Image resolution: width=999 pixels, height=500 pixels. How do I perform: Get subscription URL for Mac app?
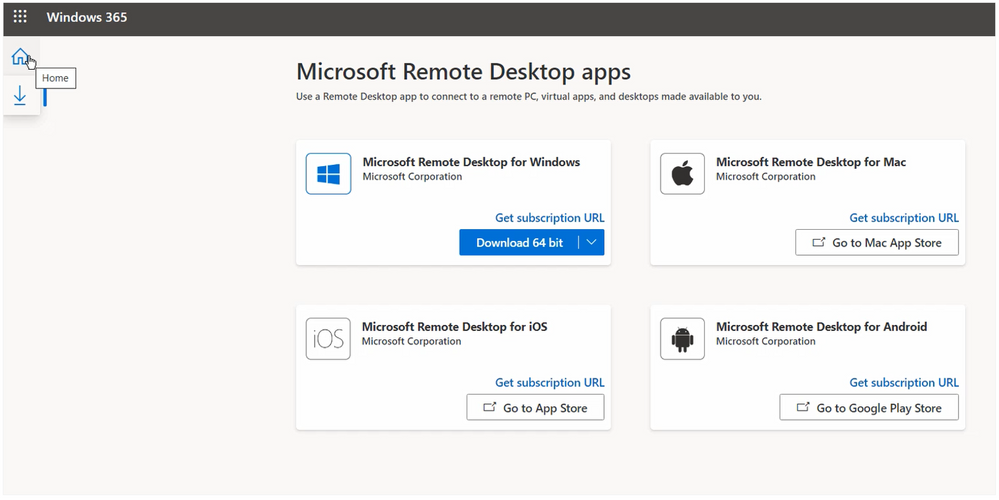(x=903, y=218)
